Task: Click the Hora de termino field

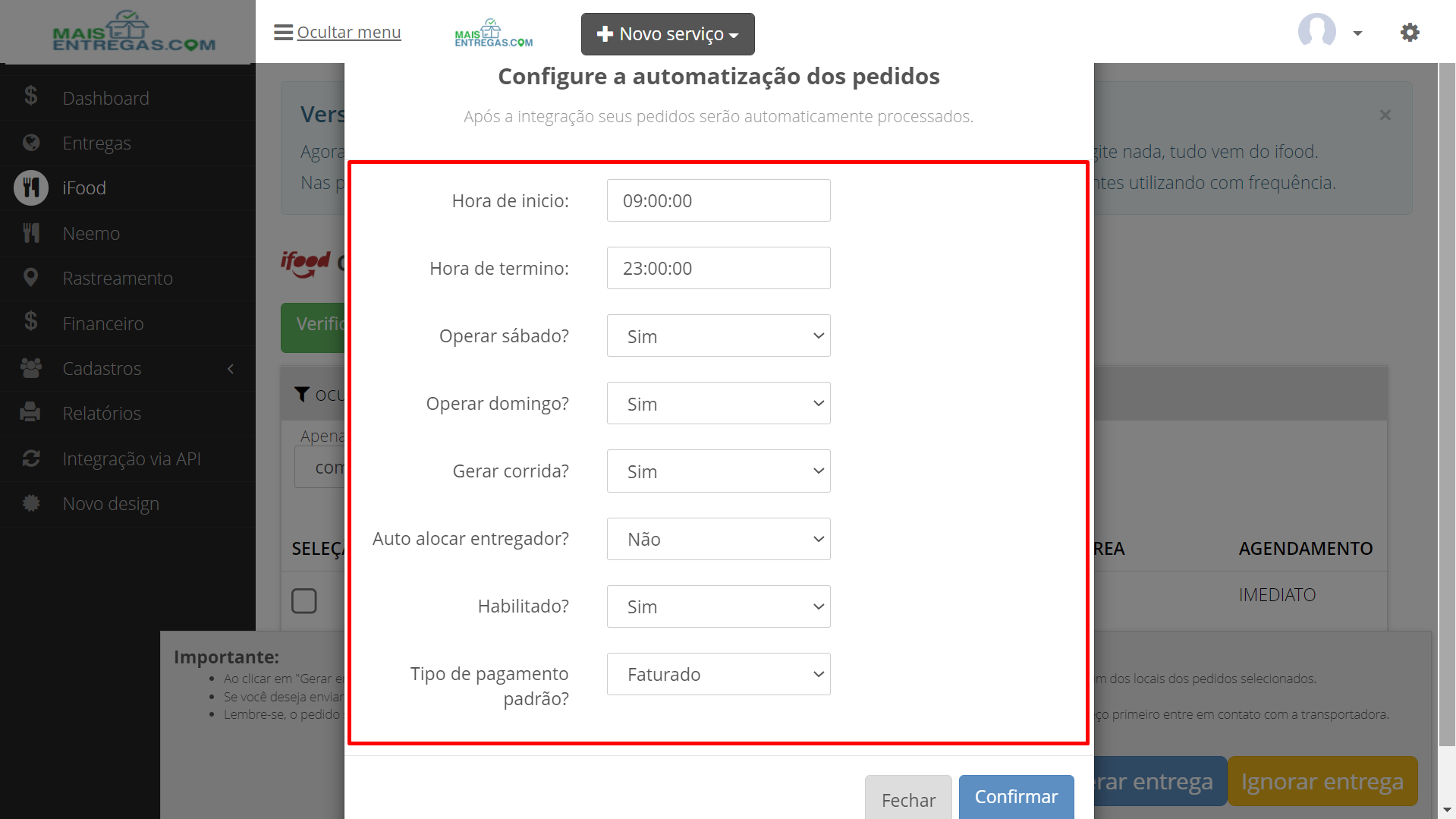Action: pyautogui.click(x=719, y=268)
